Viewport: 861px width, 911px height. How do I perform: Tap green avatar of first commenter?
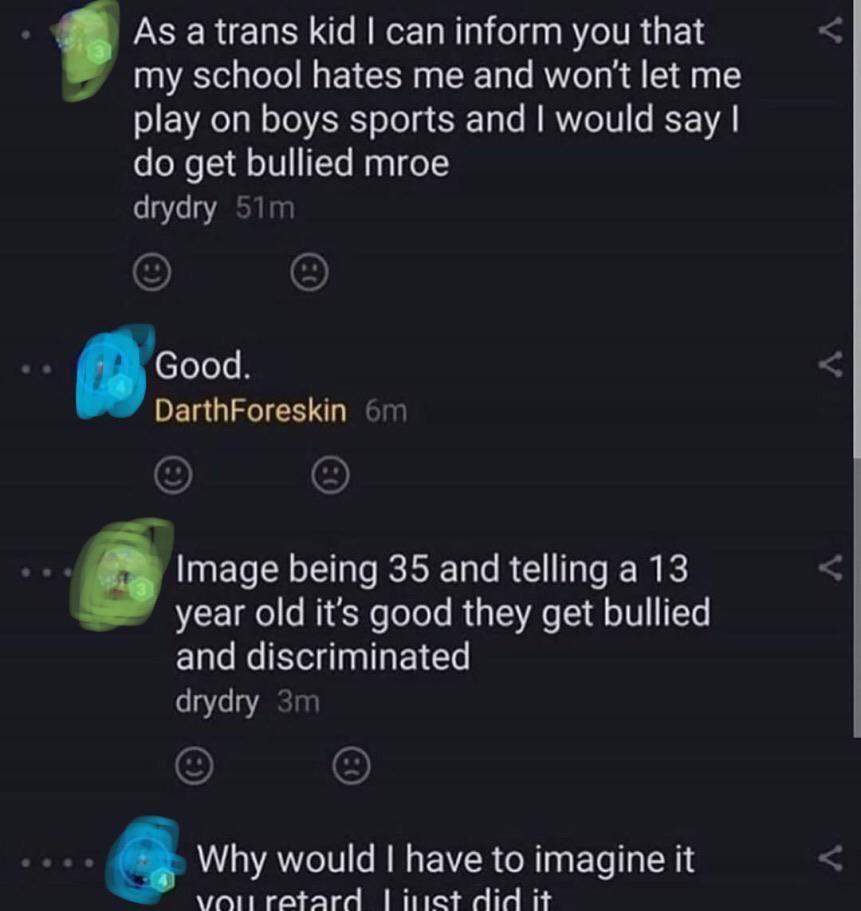click(86, 51)
